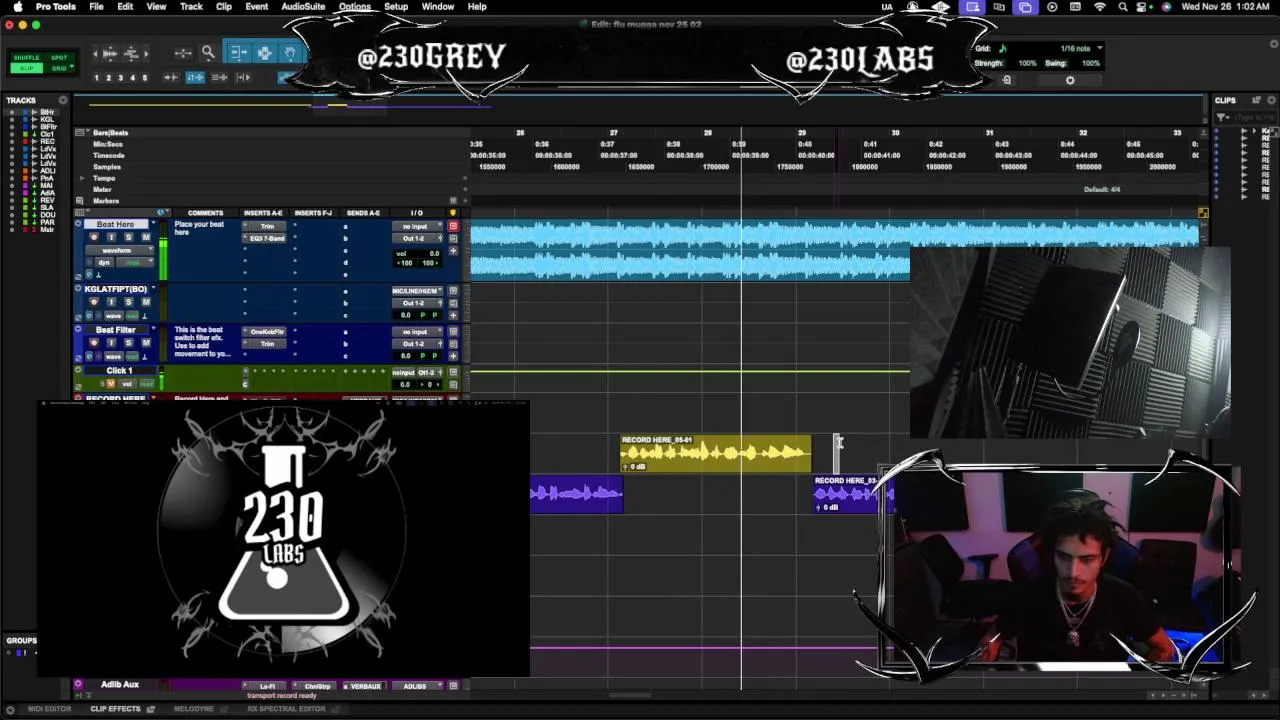Image resolution: width=1280 pixels, height=720 pixels.
Task: Click the dyn button on Beat Here
Action: [105, 262]
